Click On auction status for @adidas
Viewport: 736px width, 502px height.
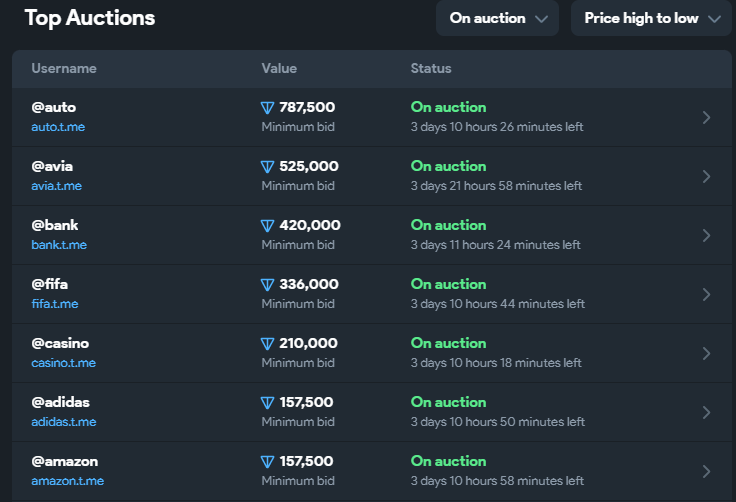[x=448, y=402]
